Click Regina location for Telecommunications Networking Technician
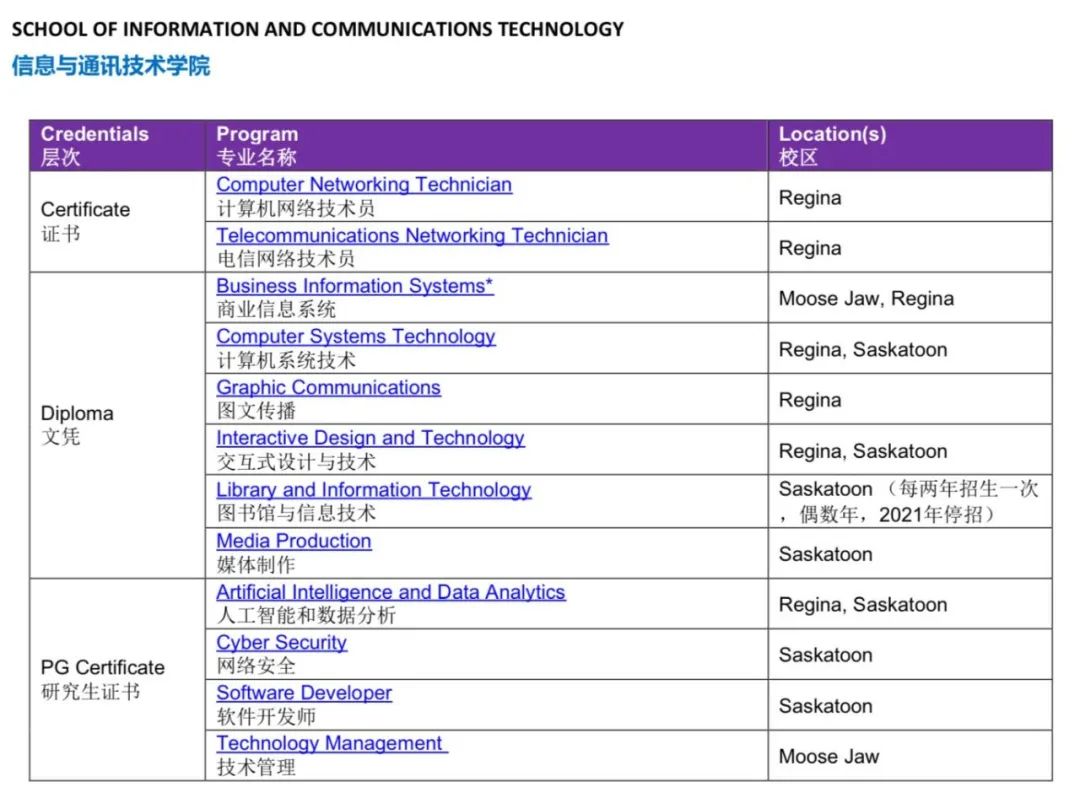Viewport: 1080px width, 809px height. 910,247
